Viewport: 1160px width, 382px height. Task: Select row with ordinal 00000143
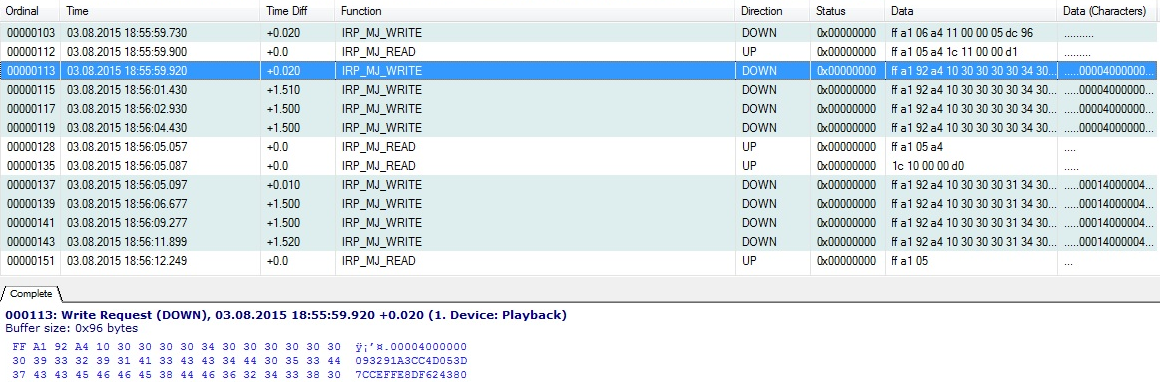[x=580, y=241]
